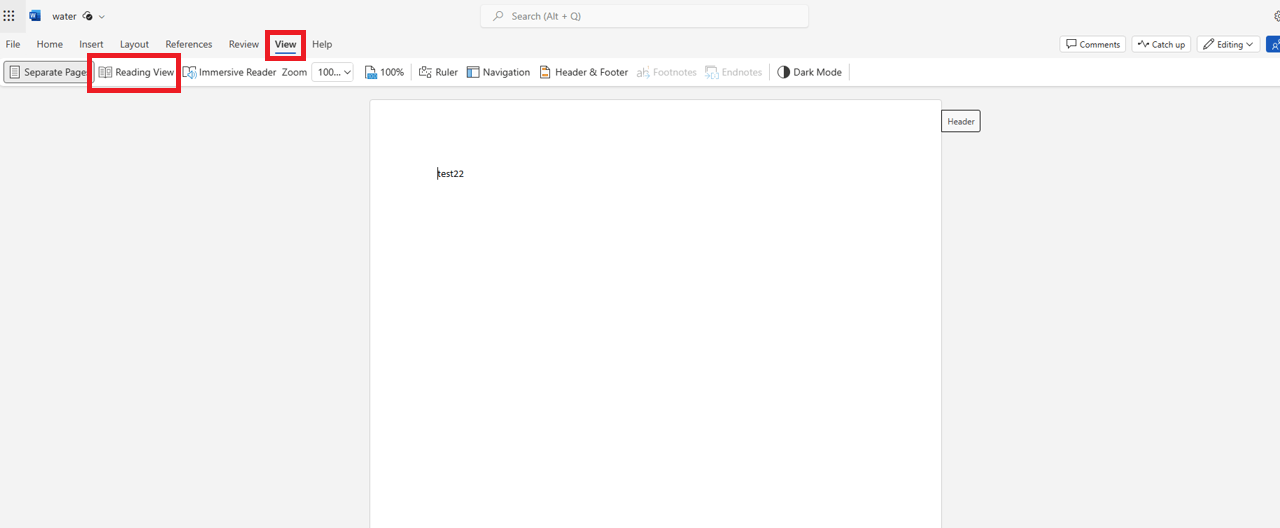Open the Layout tab
The height and width of the screenshot is (528, 1280).
coord(134,44)
